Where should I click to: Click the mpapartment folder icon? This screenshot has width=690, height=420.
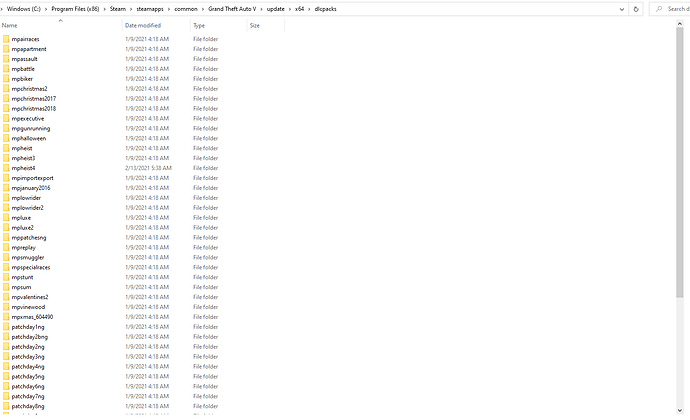(x=6, y=49)
